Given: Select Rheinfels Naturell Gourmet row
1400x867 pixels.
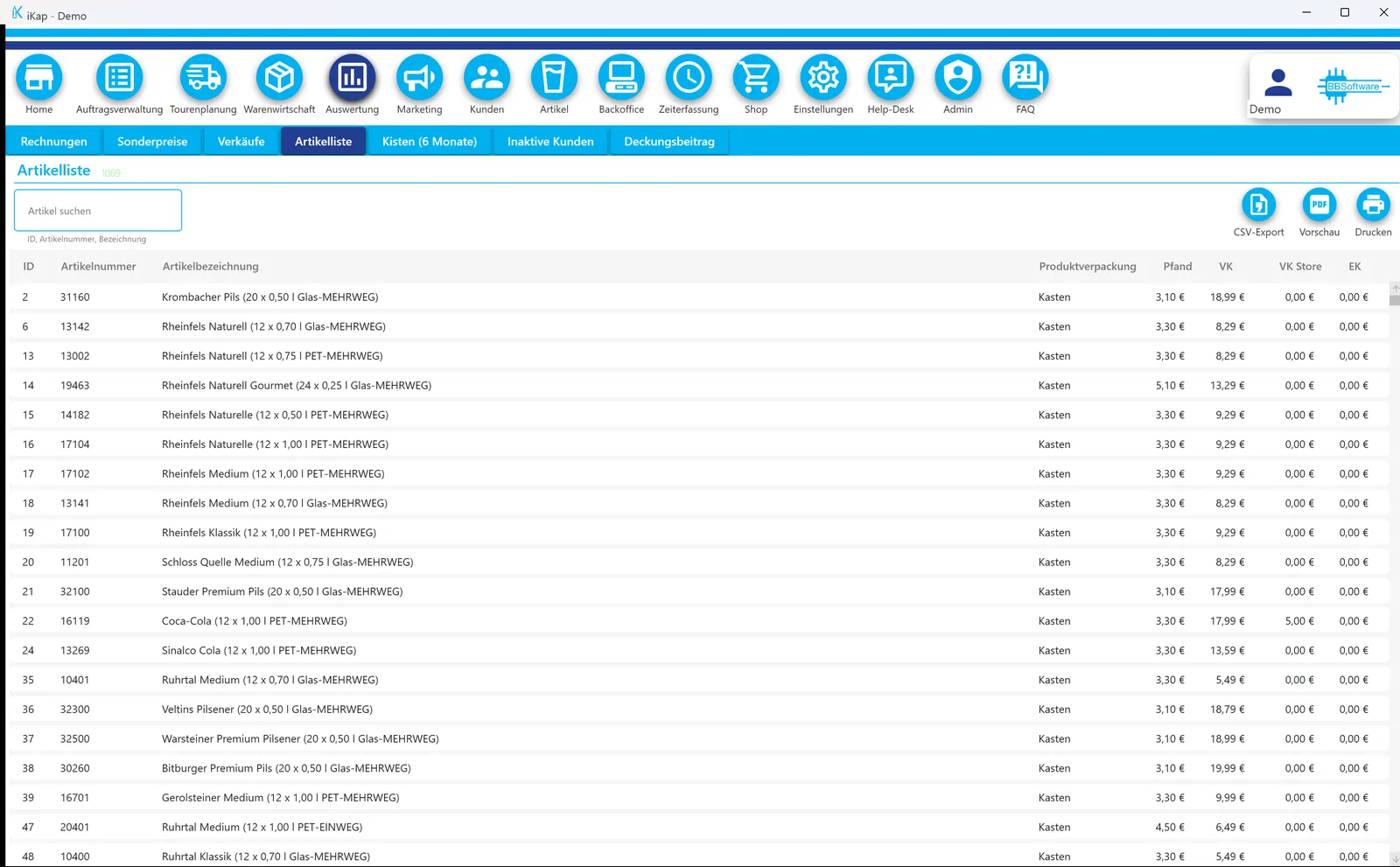Looking at the screenshot, I should [698, 386].
